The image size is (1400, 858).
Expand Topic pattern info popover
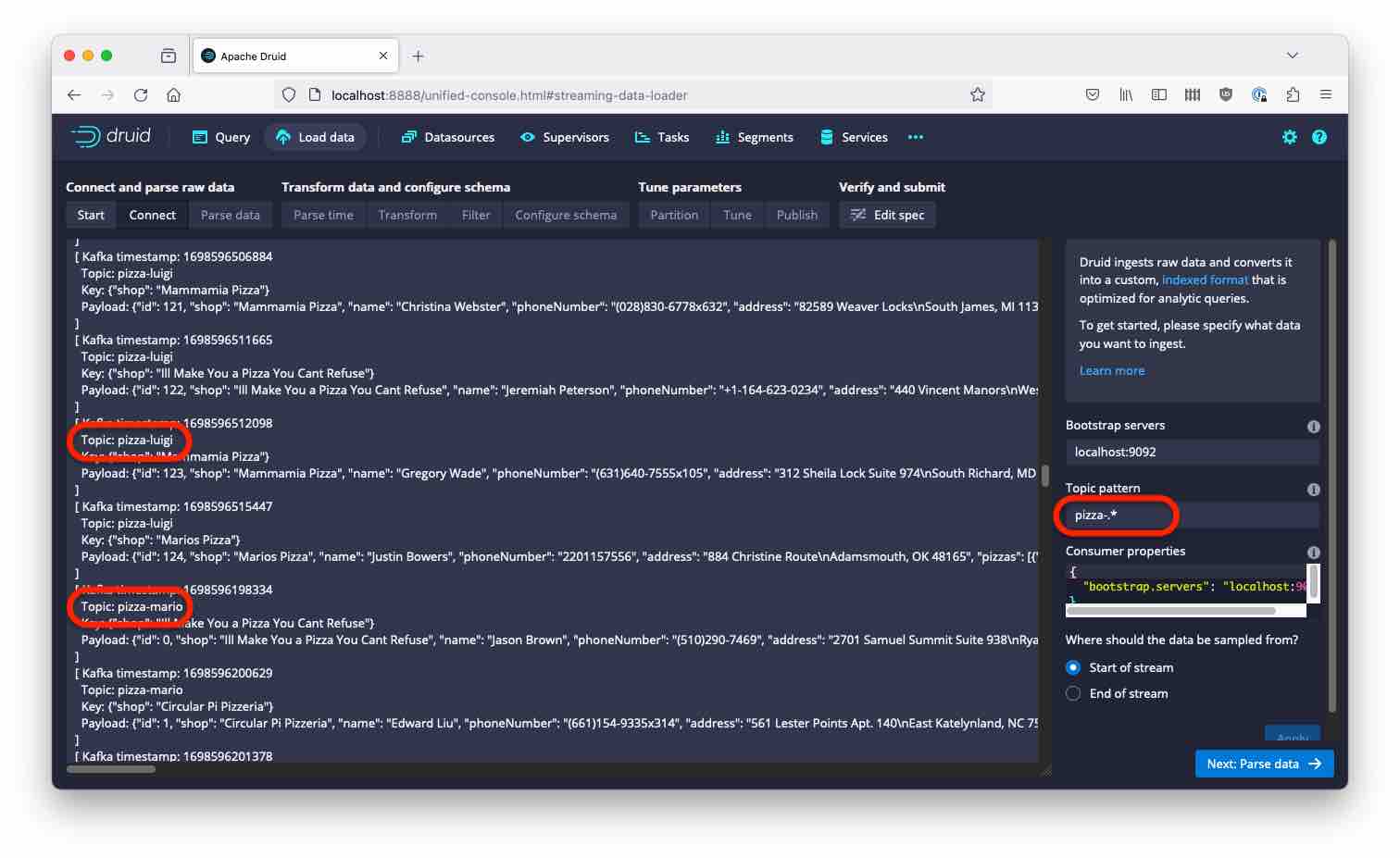tap(1313, 489)
